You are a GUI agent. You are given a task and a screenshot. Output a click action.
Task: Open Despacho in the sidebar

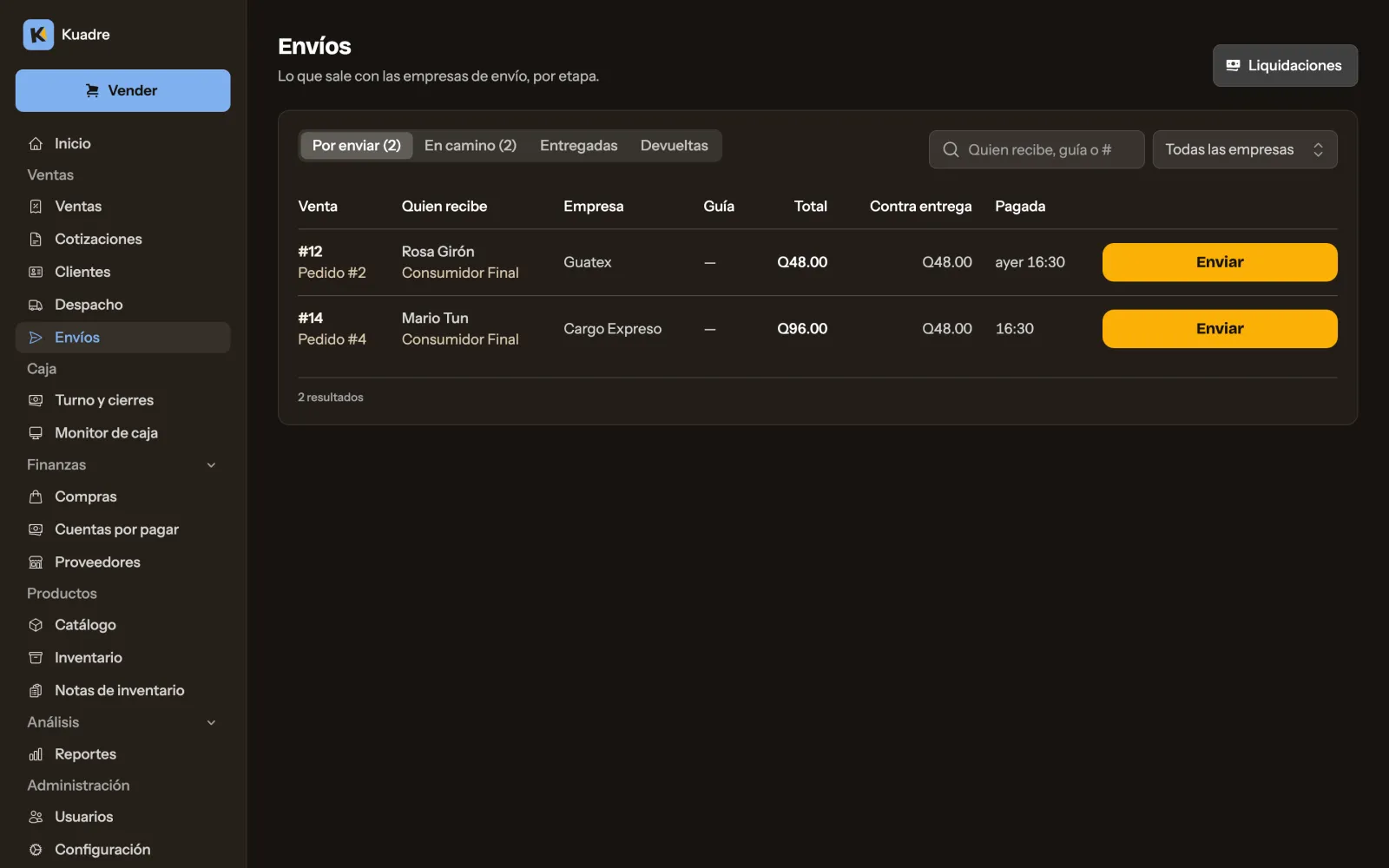(x=122, y=305)
